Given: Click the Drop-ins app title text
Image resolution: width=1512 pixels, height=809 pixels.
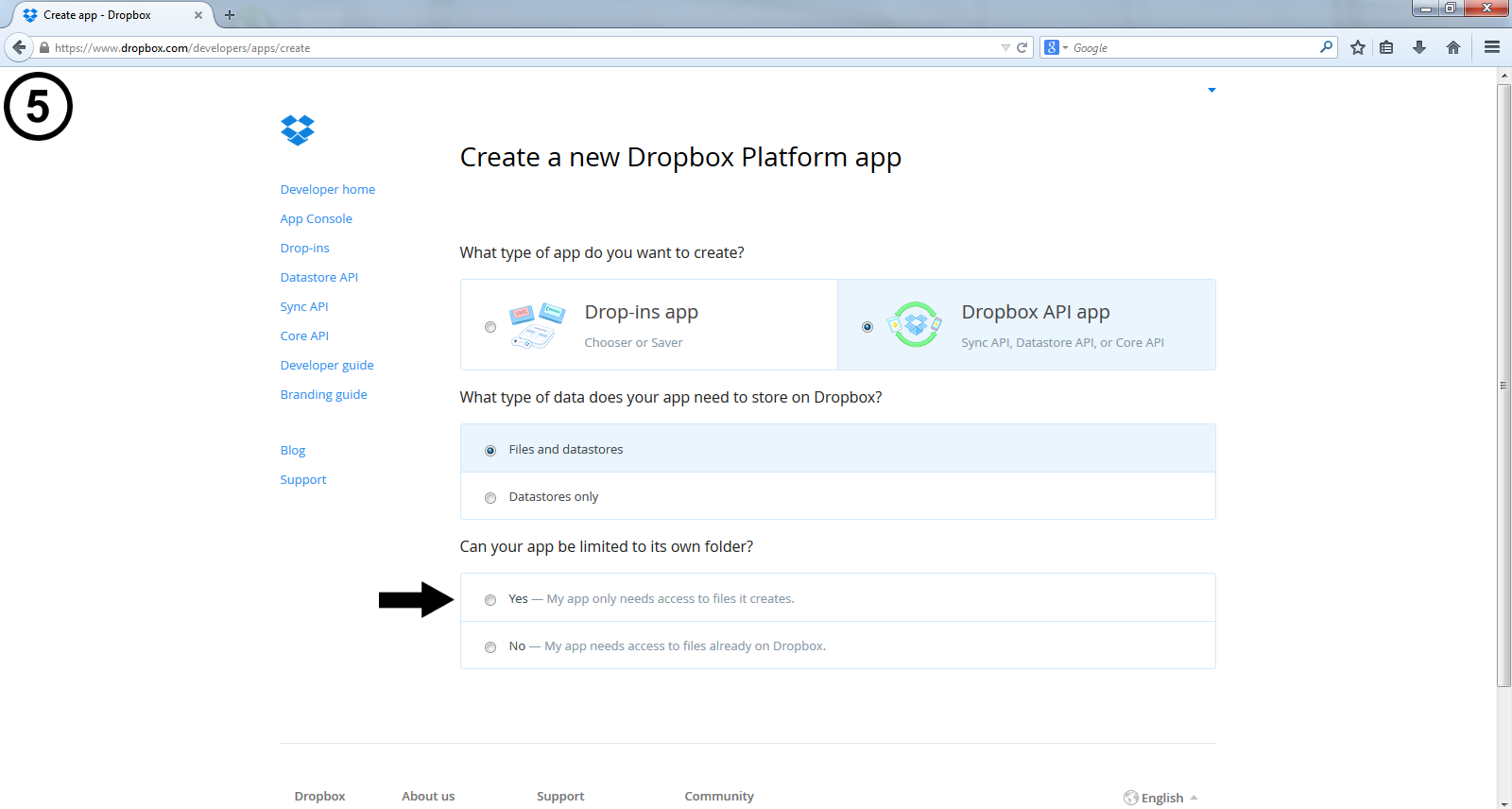Looking at the screenshot, I should 642,312.
